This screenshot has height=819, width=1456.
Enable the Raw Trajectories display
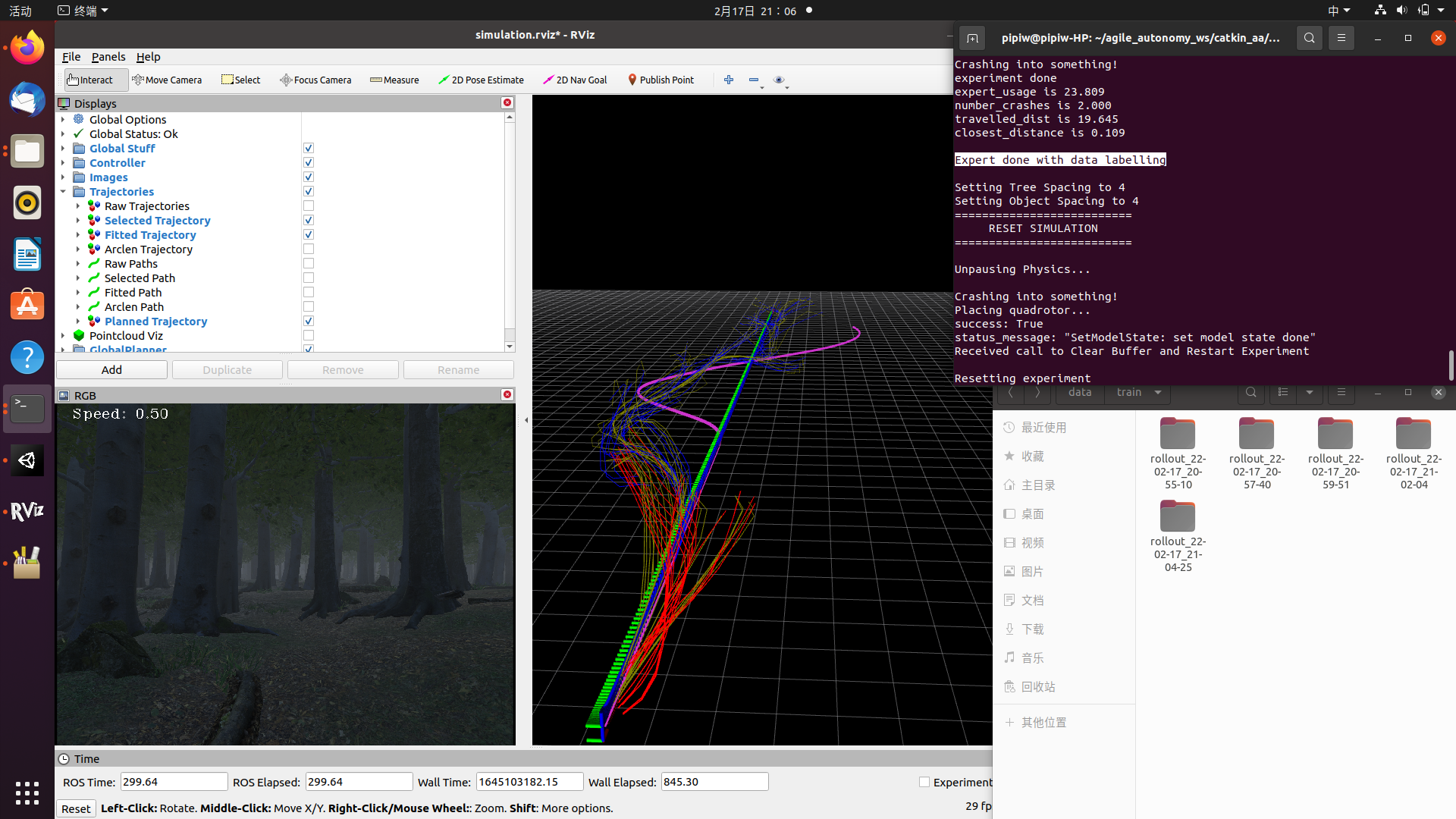click(308, 205)
